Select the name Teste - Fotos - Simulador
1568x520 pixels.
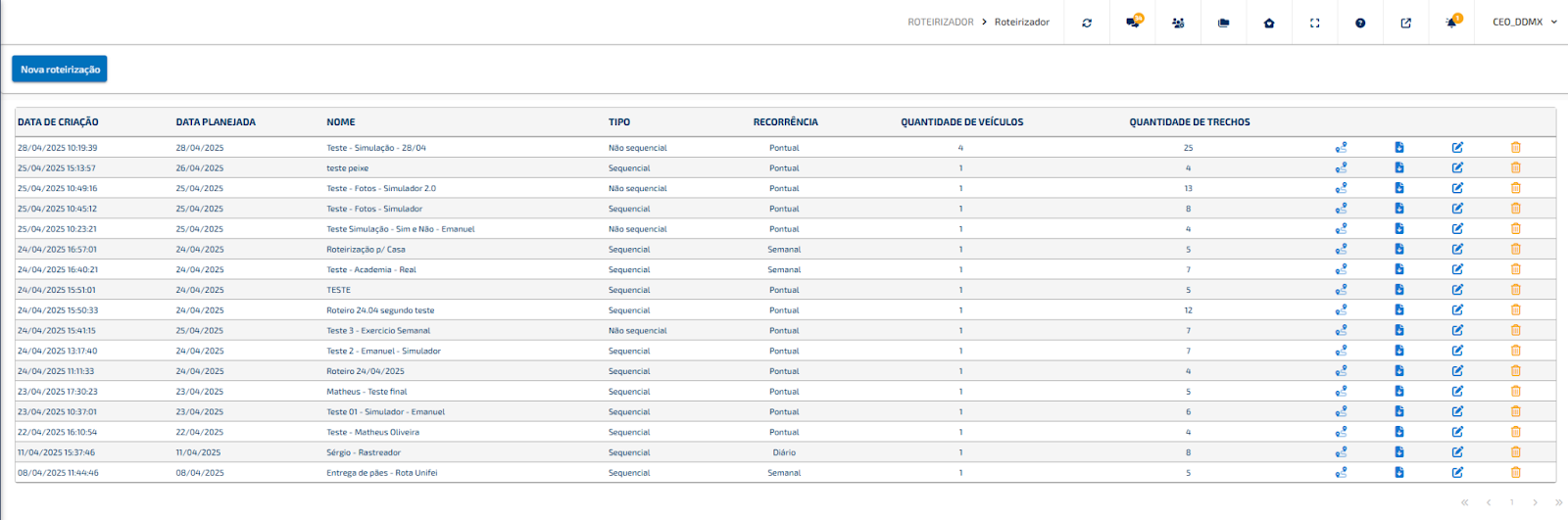pyautogui.click(x=374, y=209)
